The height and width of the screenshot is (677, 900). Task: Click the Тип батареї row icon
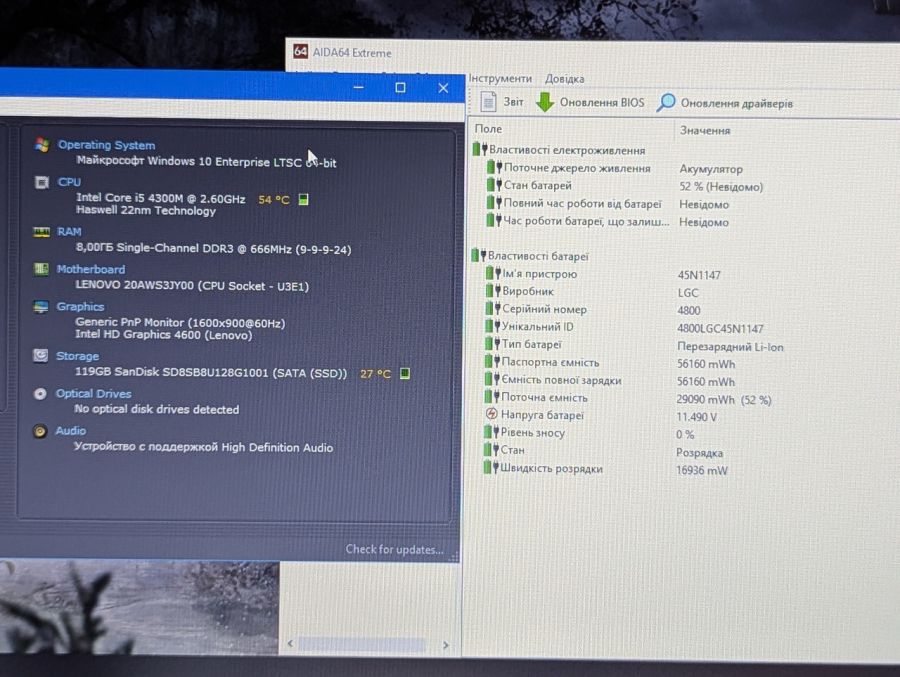(492, 343)
